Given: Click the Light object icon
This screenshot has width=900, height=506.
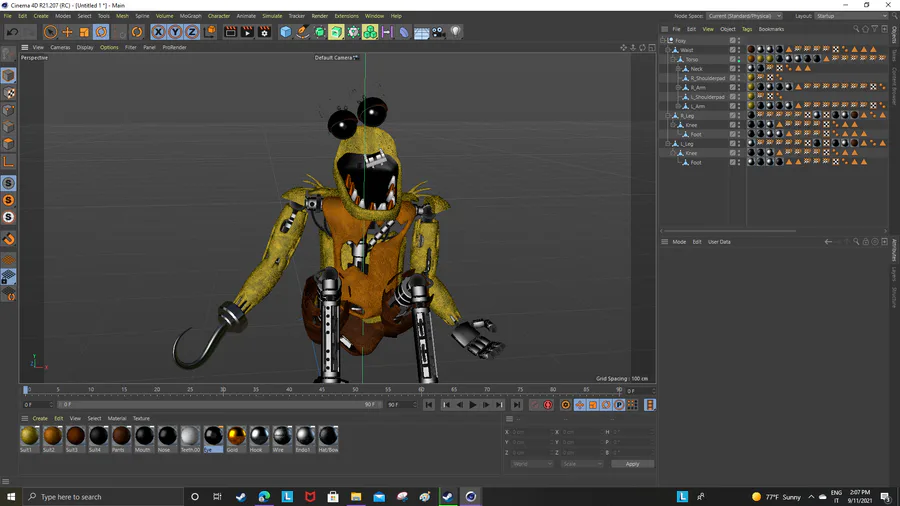Looking at the screenshot, I should (455, 32).
